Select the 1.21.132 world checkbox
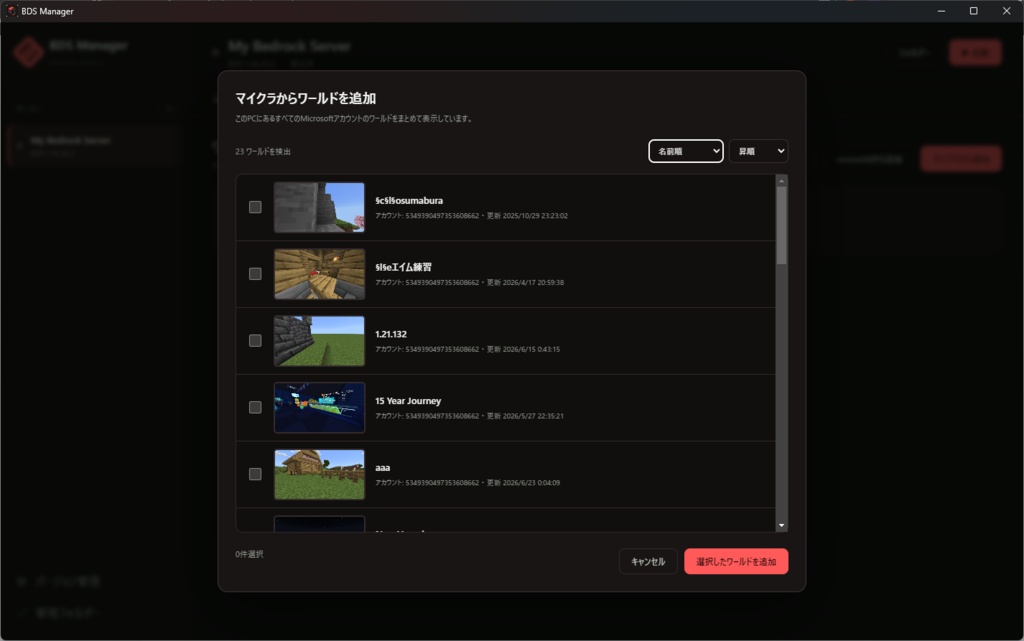The width and height of the screenshot is (1024, 641). tap(255, 341)
